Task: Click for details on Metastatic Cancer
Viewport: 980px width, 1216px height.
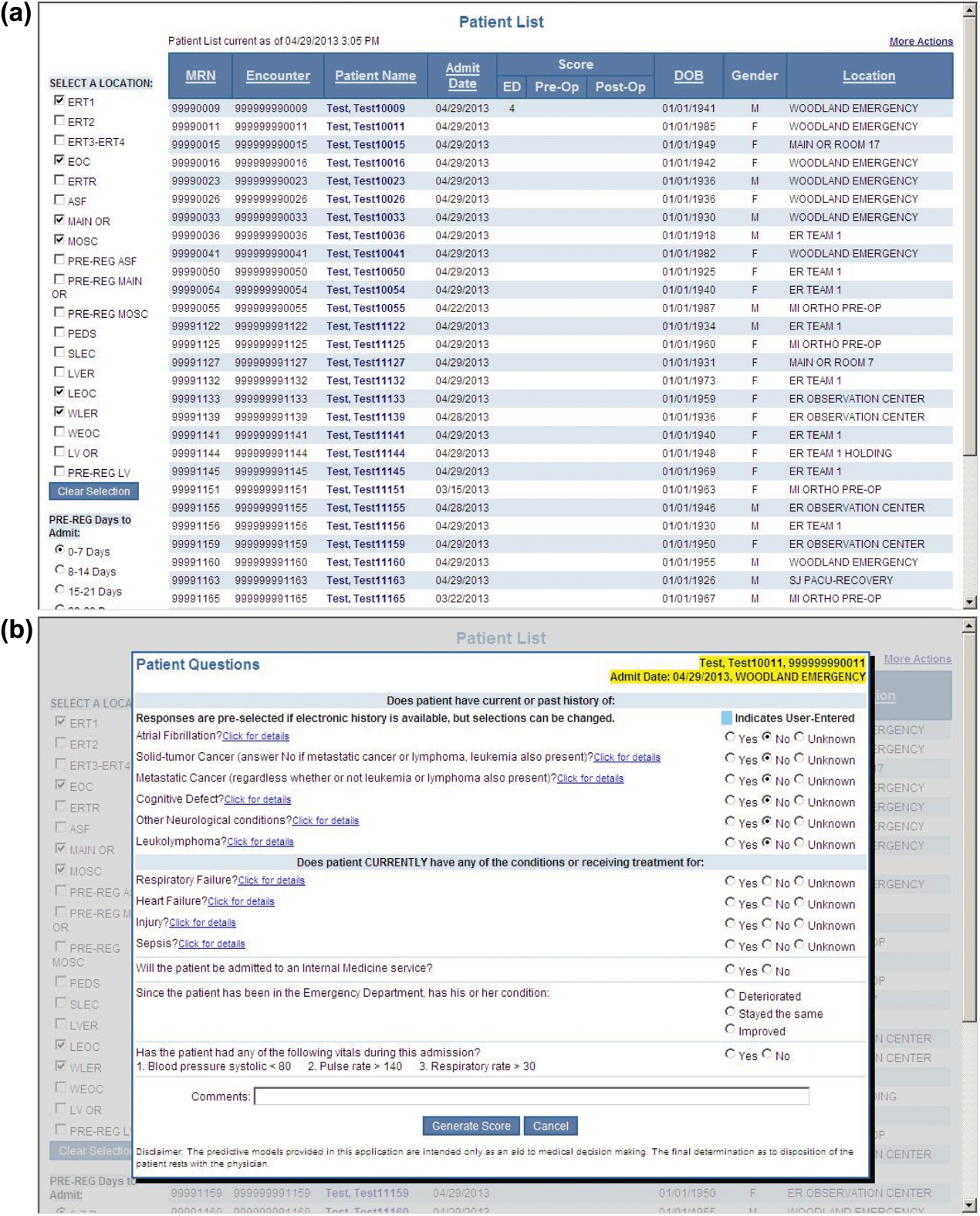Action: pyautogui.click(x=590, y=779)
